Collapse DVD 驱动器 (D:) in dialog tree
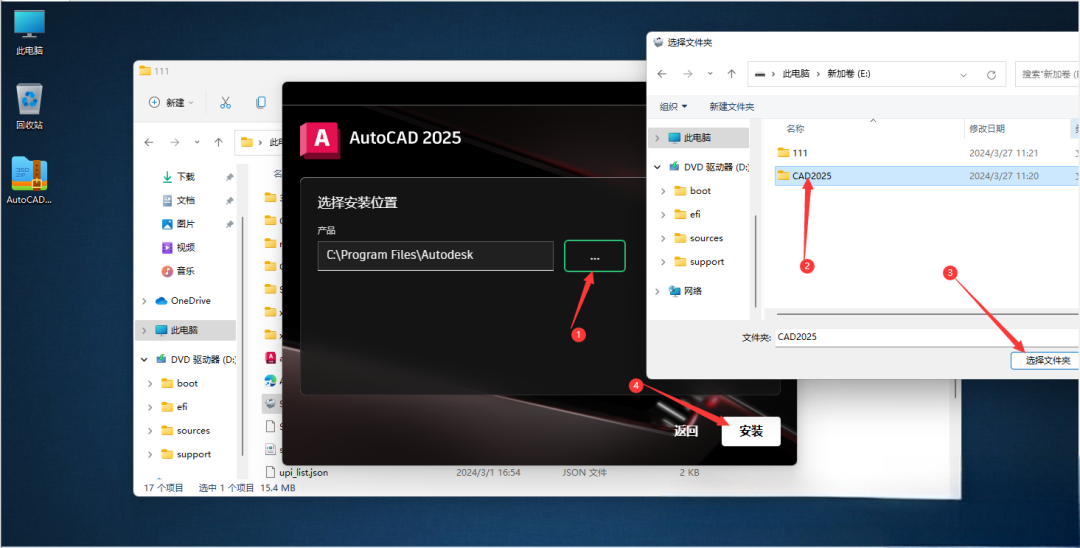The height and width of the screenshot is (548, 1080). 657,167
